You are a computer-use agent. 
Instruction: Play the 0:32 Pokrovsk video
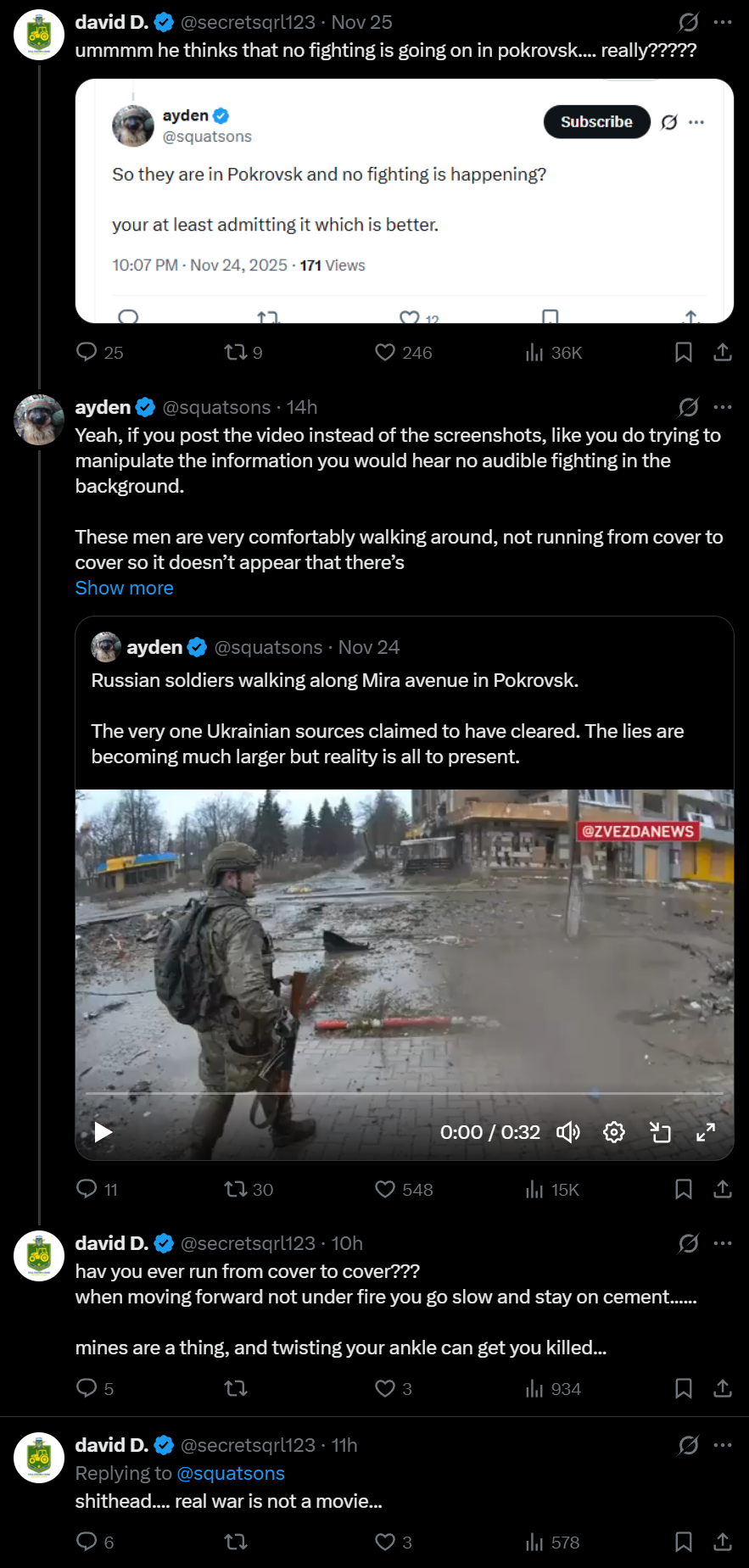103,1132
